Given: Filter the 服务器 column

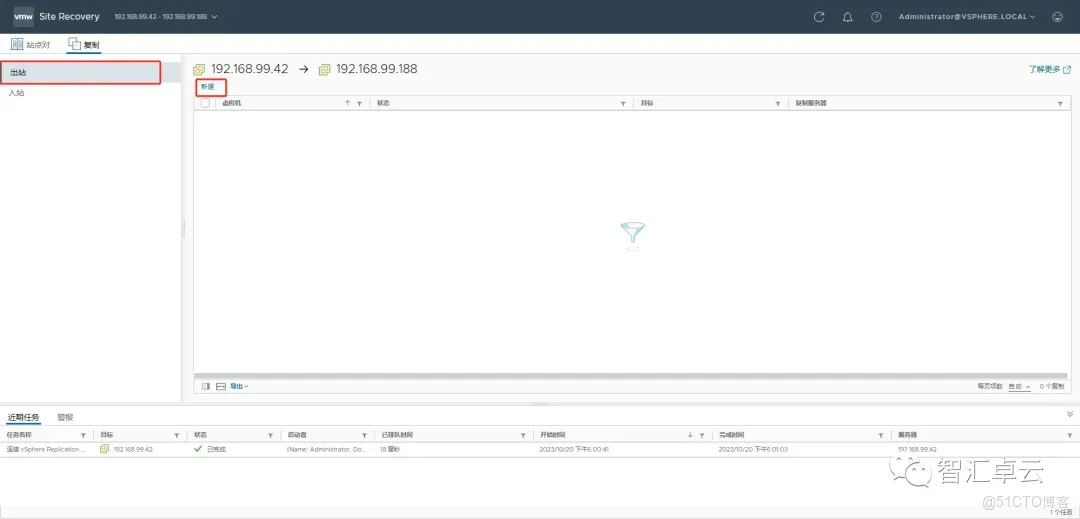Looking at the screenshot, I should click(x=1069, y=435).
